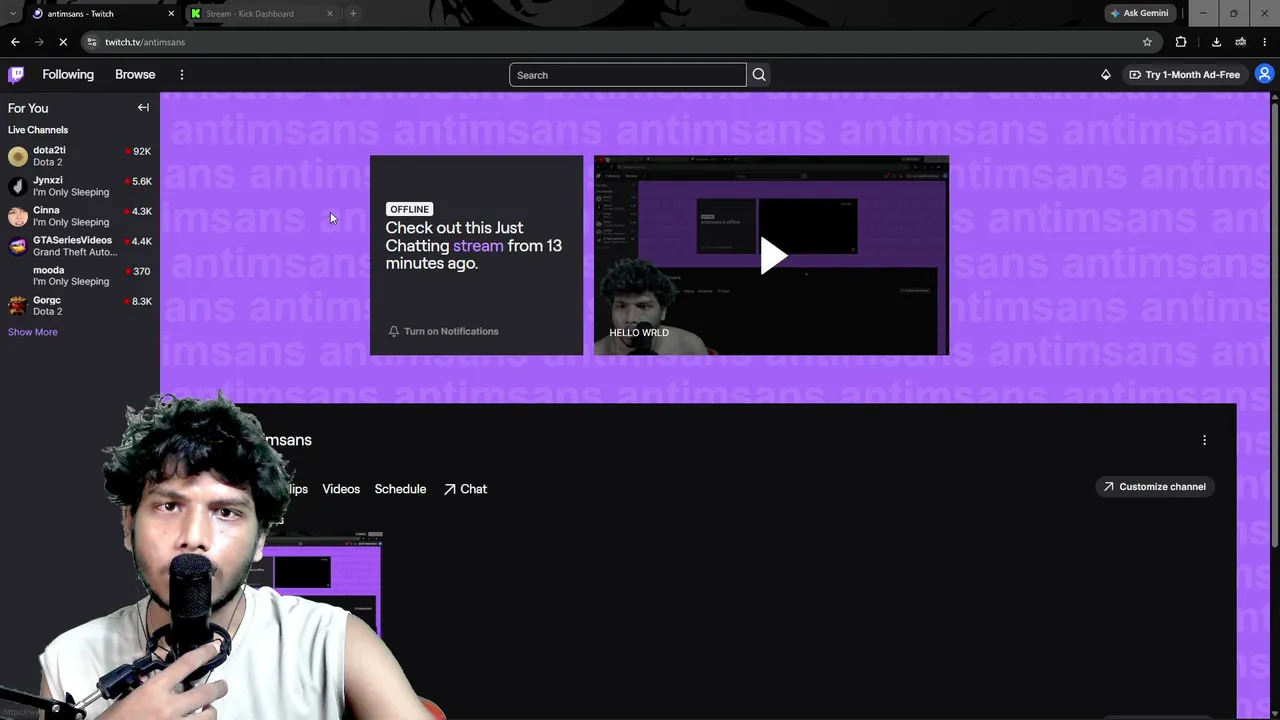
Task: Open GTASeriesVideos channel avatar
Action: [x=18, y=246]
